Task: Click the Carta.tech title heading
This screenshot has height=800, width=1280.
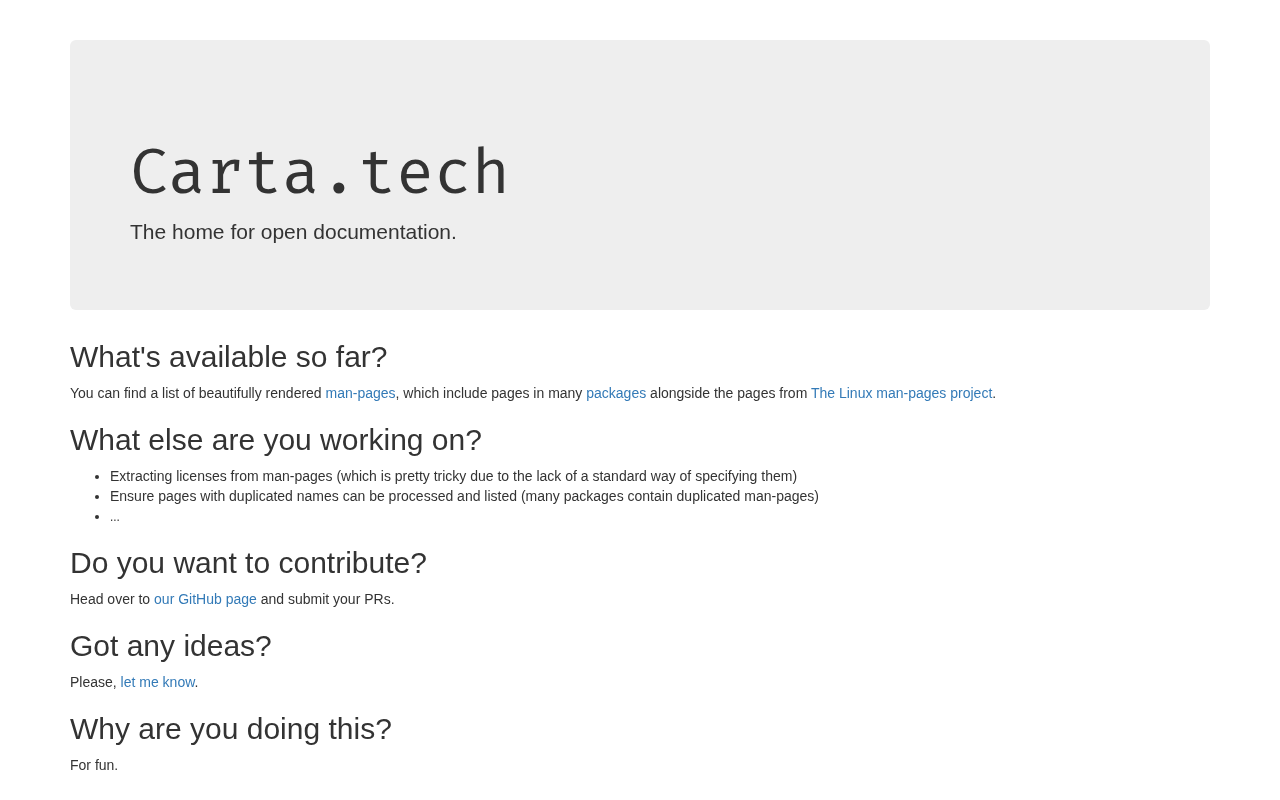Action: pyautogui.click(x=320, y=172)
